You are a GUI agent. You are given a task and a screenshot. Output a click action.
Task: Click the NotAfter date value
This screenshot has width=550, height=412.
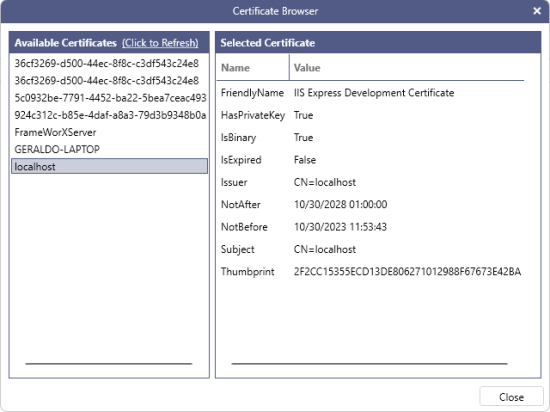[x=340, y=204]
